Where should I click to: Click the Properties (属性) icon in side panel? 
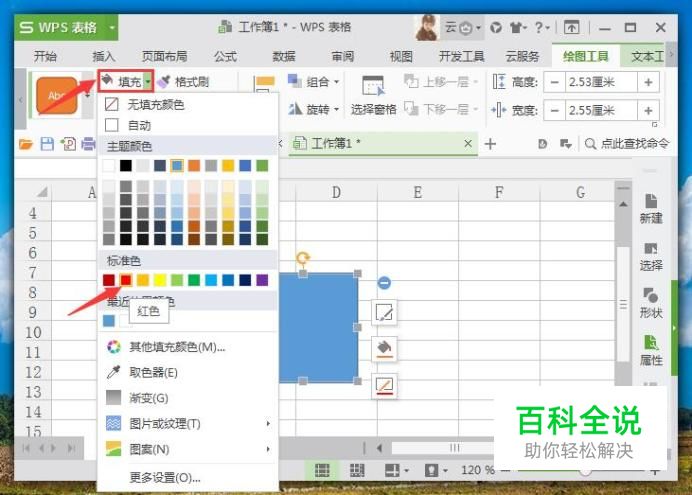coord(651,342)
